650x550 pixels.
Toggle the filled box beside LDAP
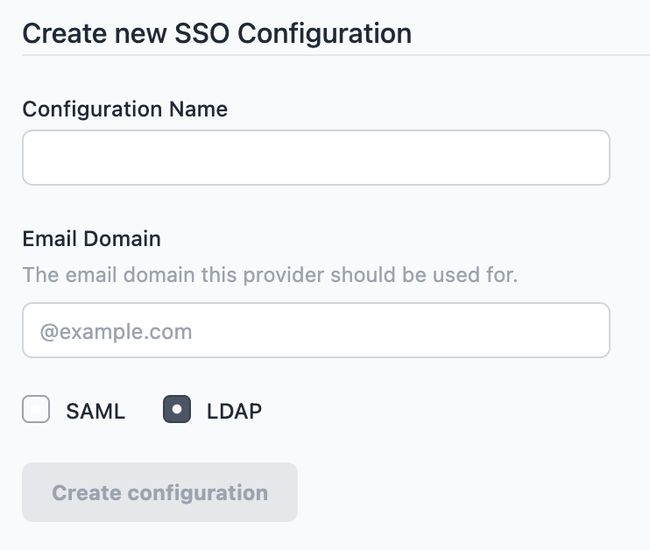[177, 410]
